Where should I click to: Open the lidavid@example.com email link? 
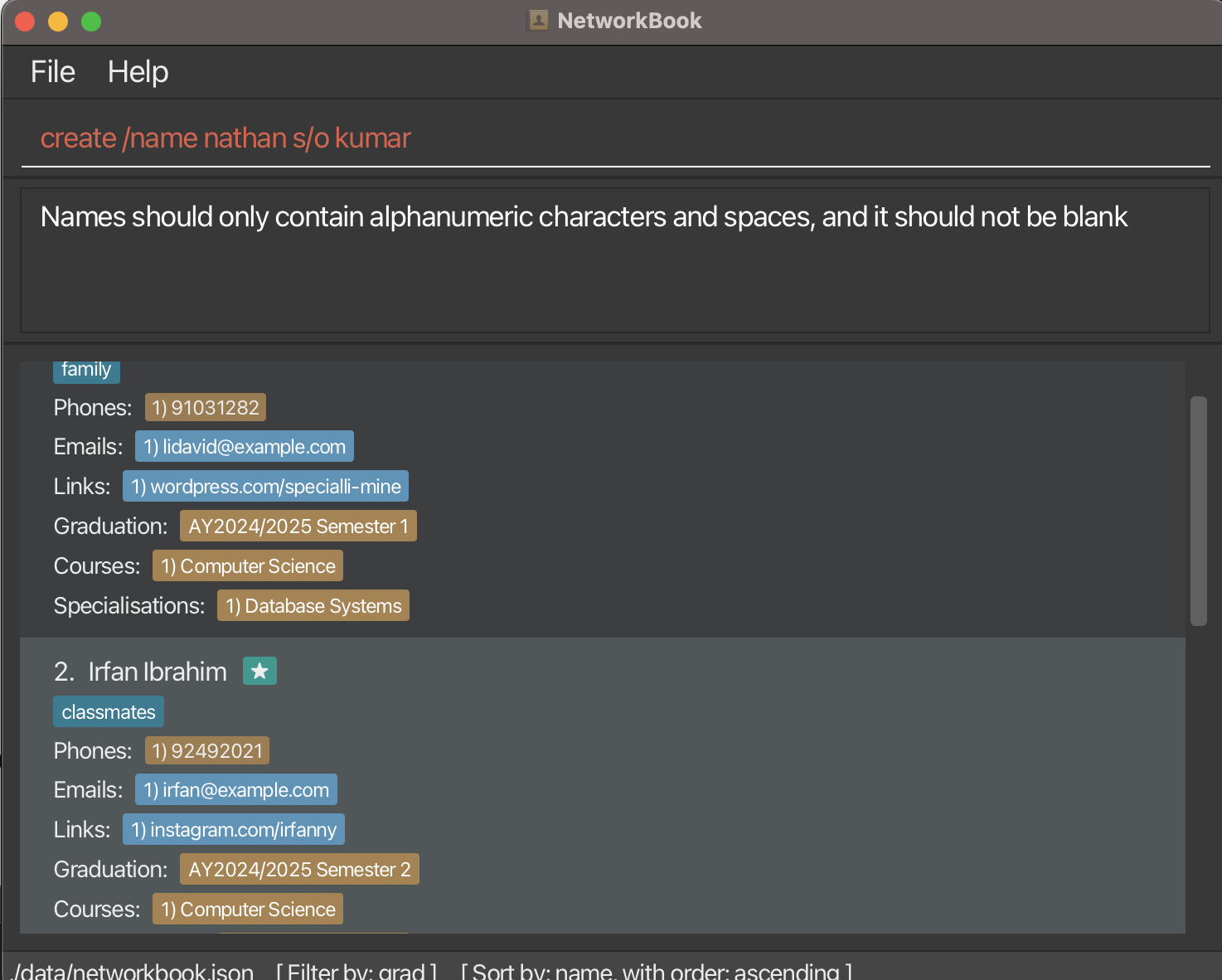coord(245,447)
